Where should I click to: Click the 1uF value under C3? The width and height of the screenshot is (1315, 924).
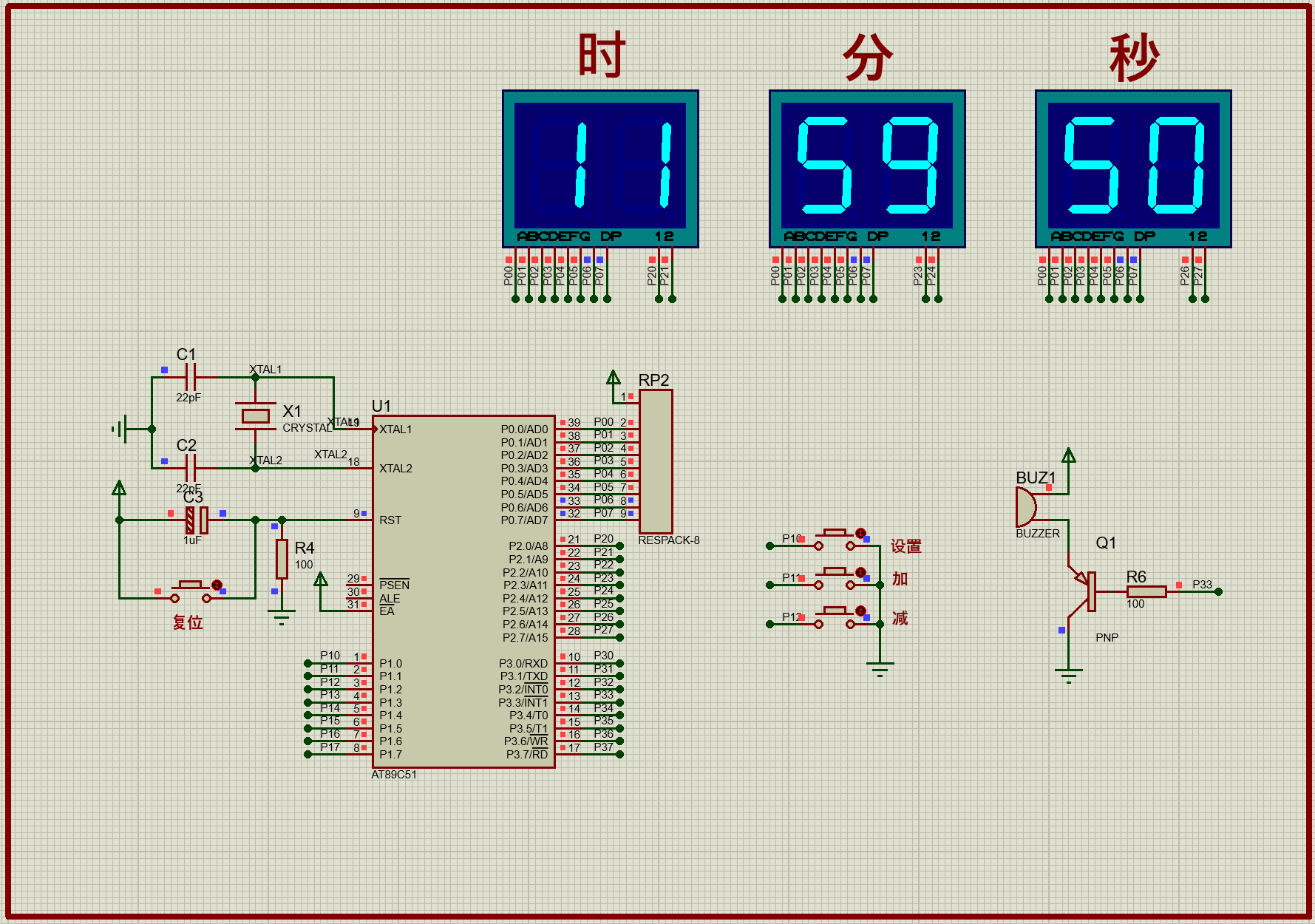(x=192, y=540)
